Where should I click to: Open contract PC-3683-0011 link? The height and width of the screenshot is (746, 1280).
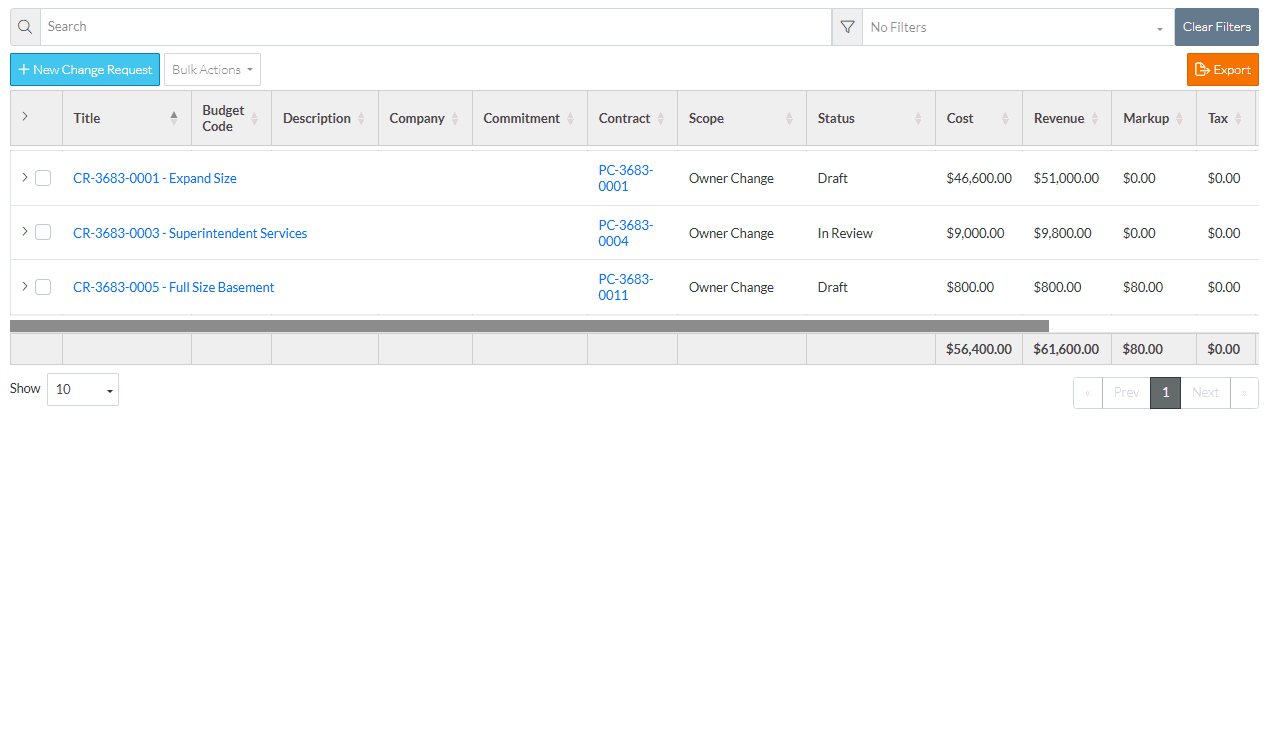coord(626,287)
